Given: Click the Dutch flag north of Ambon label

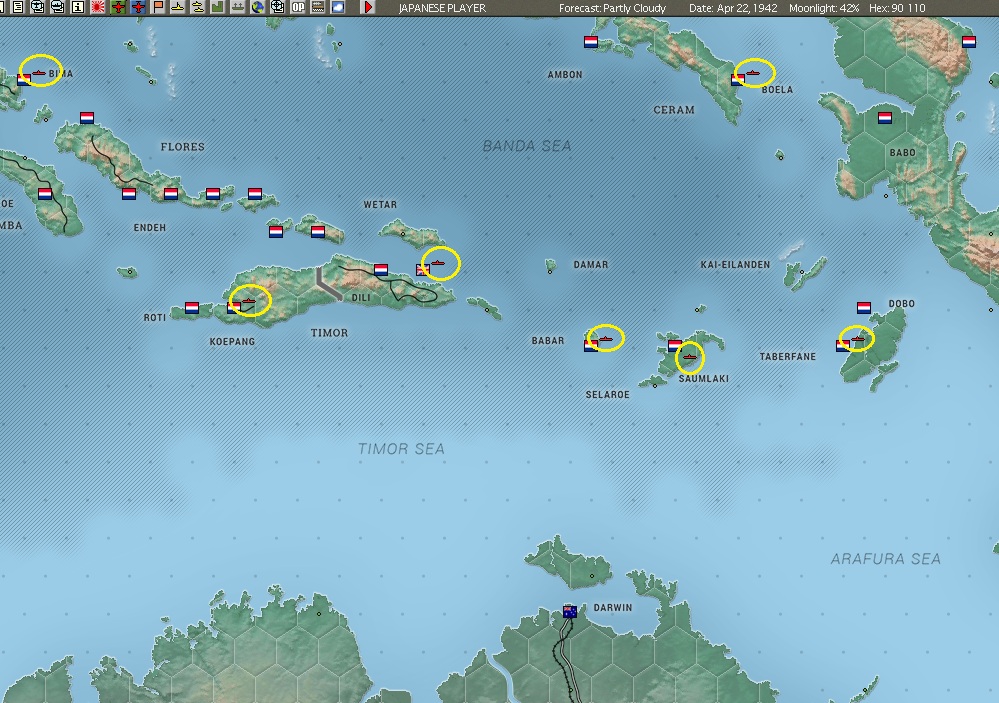Looking at the screenshot, I should tap(591, 42).
